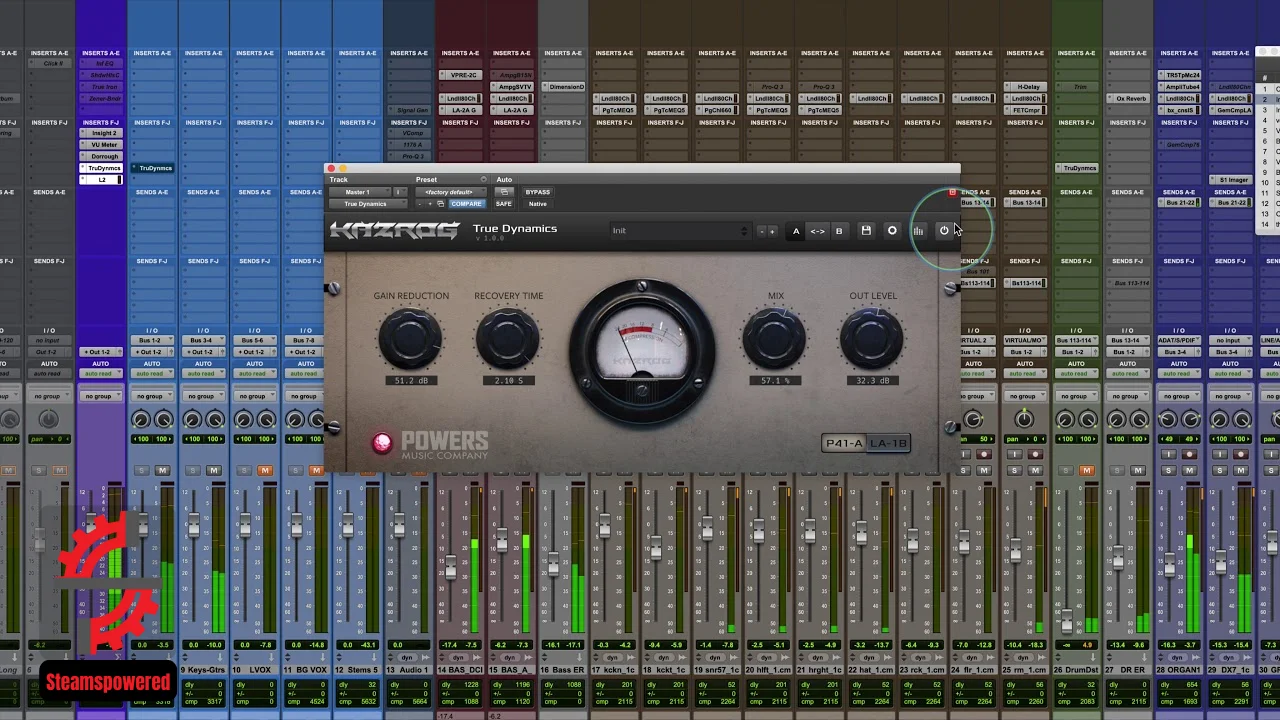Click the RECOVERY TIME knob
The width and height of the screenshot is (1280, 720).
[508, 339]
